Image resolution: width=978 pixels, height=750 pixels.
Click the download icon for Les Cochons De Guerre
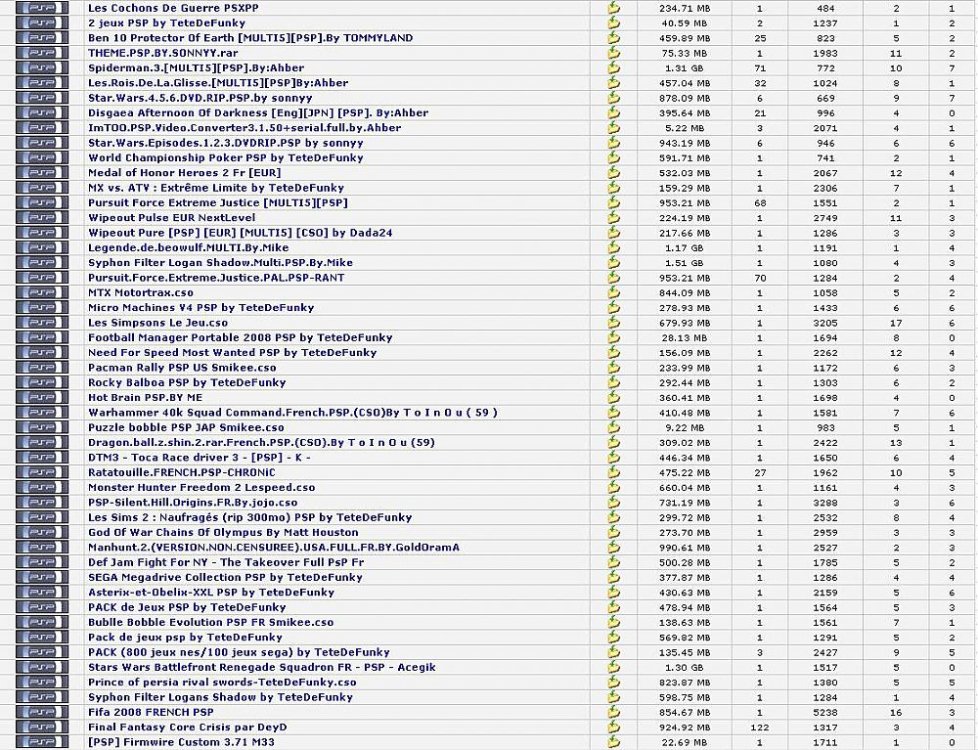pyautogui.click(x=614, y=8)
